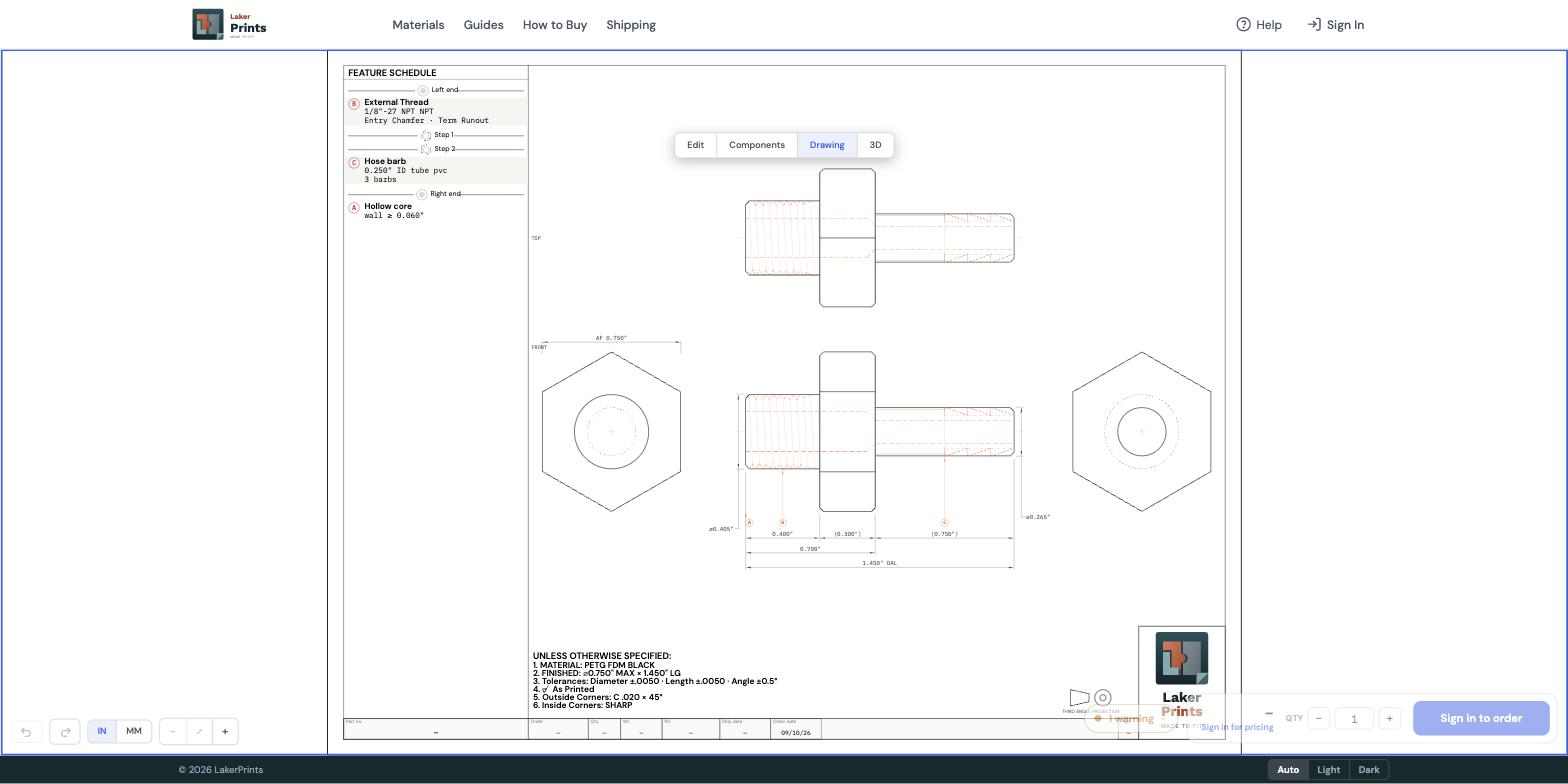This screenshot has width=1568, height=784.
Task: Open the How to Buy page
Action: (x=555, y=25)
